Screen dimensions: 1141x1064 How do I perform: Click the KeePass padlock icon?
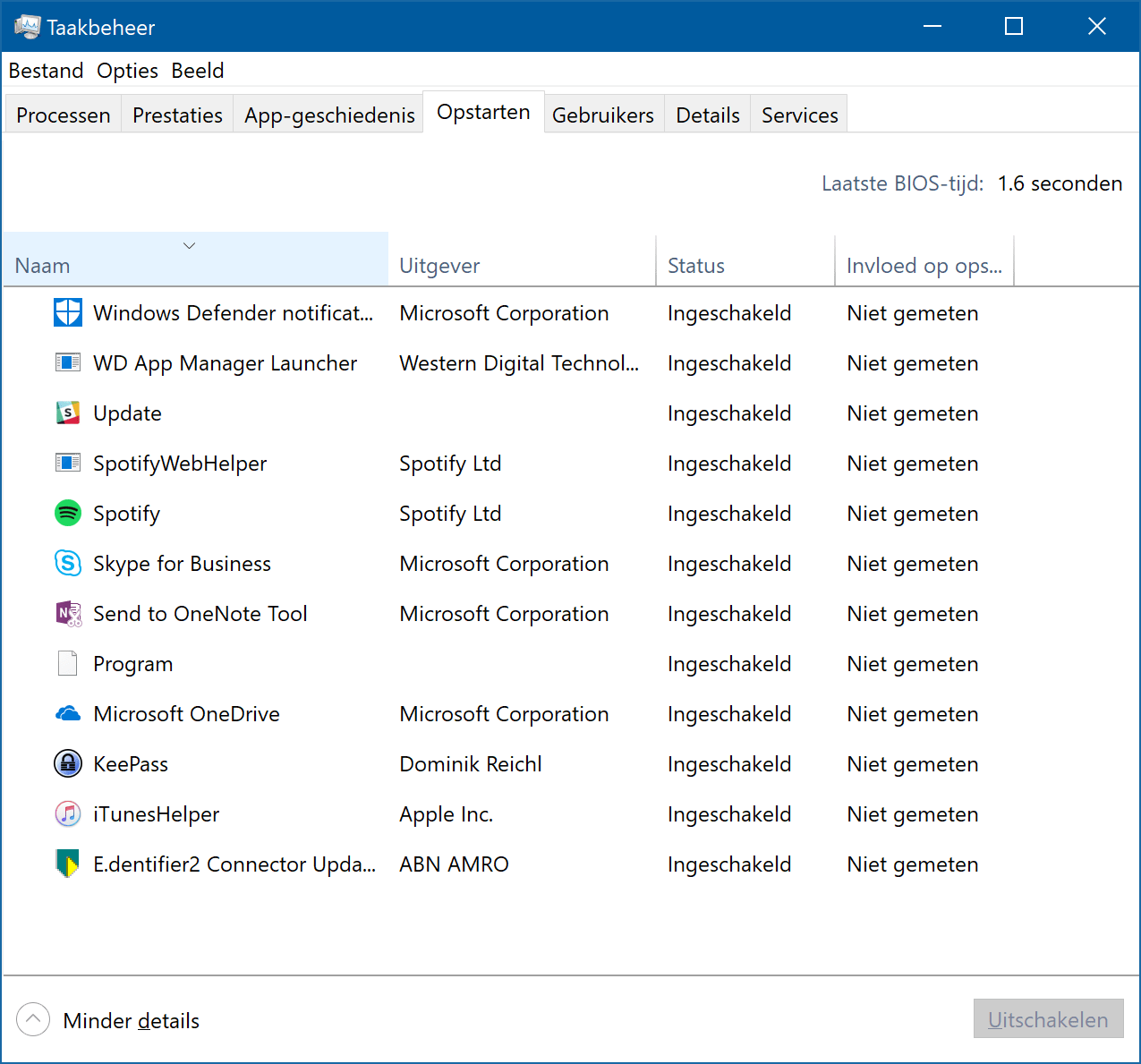pyautogui.click(x=68, y=763)
